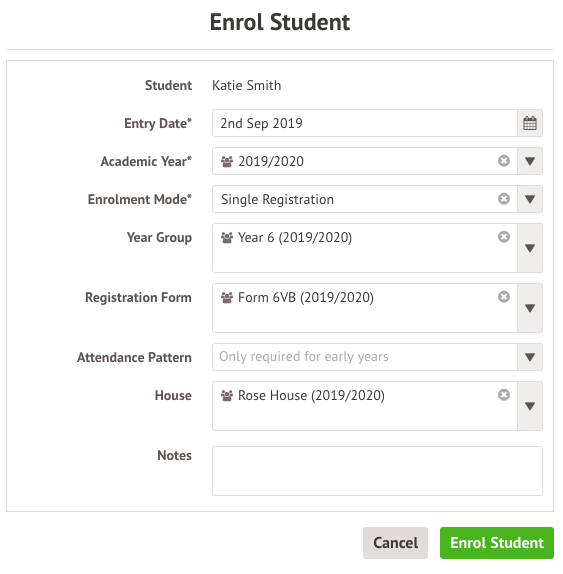Click the Entry Date field showing 2nd Sep 2019
Screen dimensions: 563x574
[x=365, y=123]
